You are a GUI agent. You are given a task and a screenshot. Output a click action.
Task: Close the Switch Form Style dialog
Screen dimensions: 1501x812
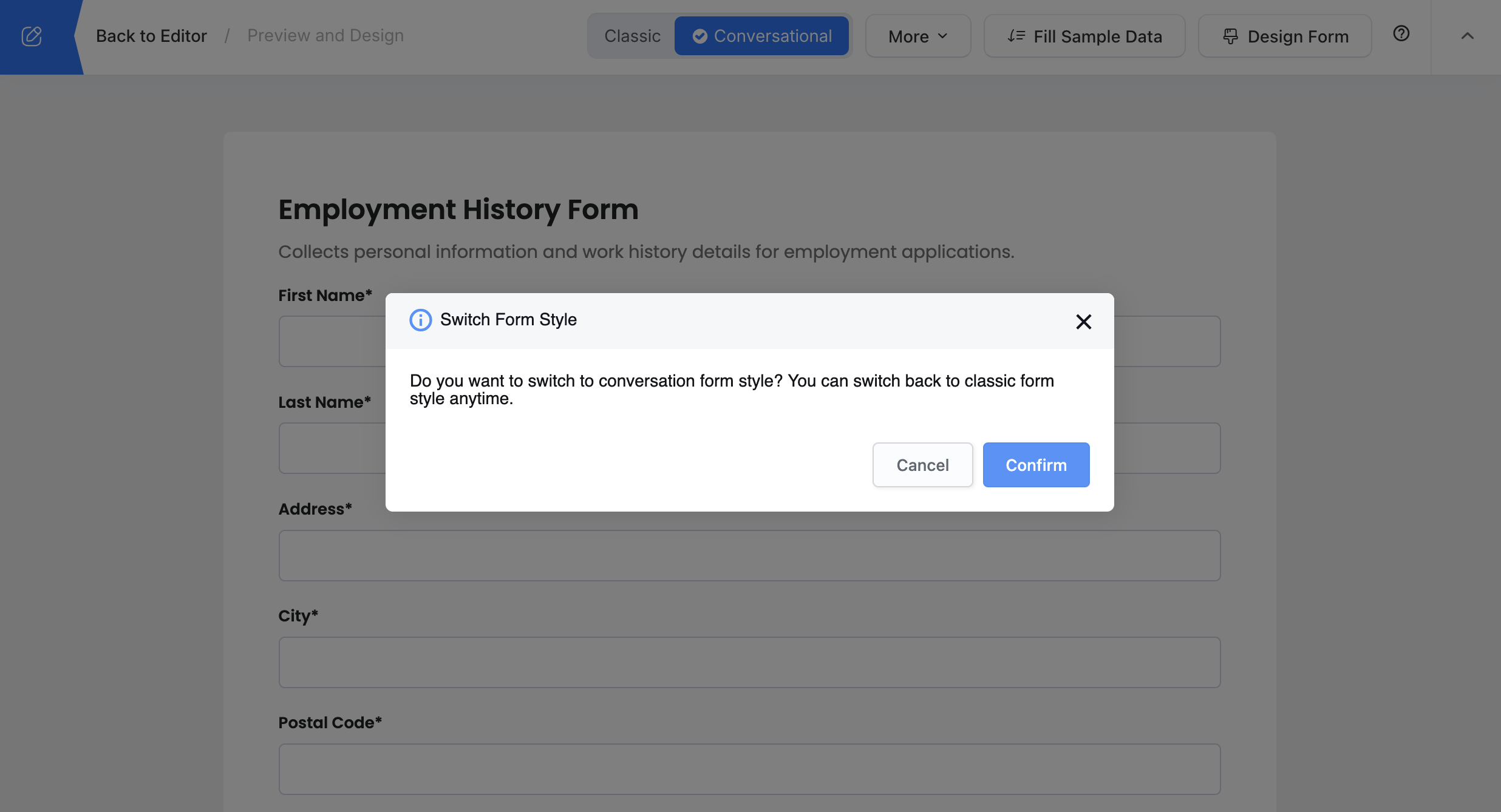pyautogui.click(x=1083, y=322)
